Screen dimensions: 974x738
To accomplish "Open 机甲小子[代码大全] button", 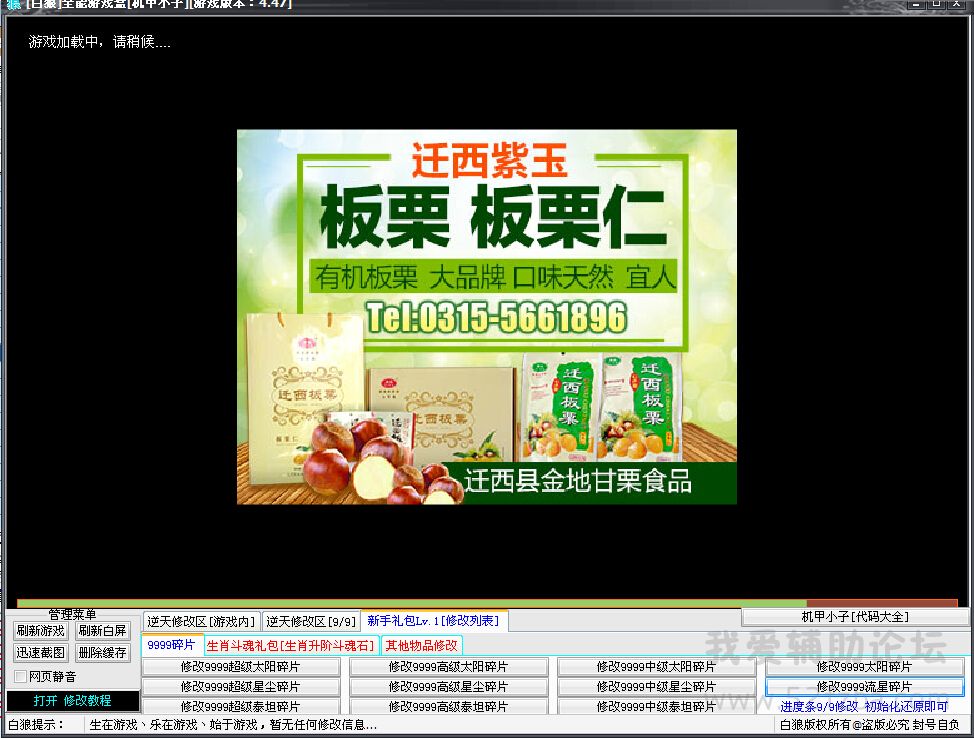I will pyautogui.click(x=855, y=617).
